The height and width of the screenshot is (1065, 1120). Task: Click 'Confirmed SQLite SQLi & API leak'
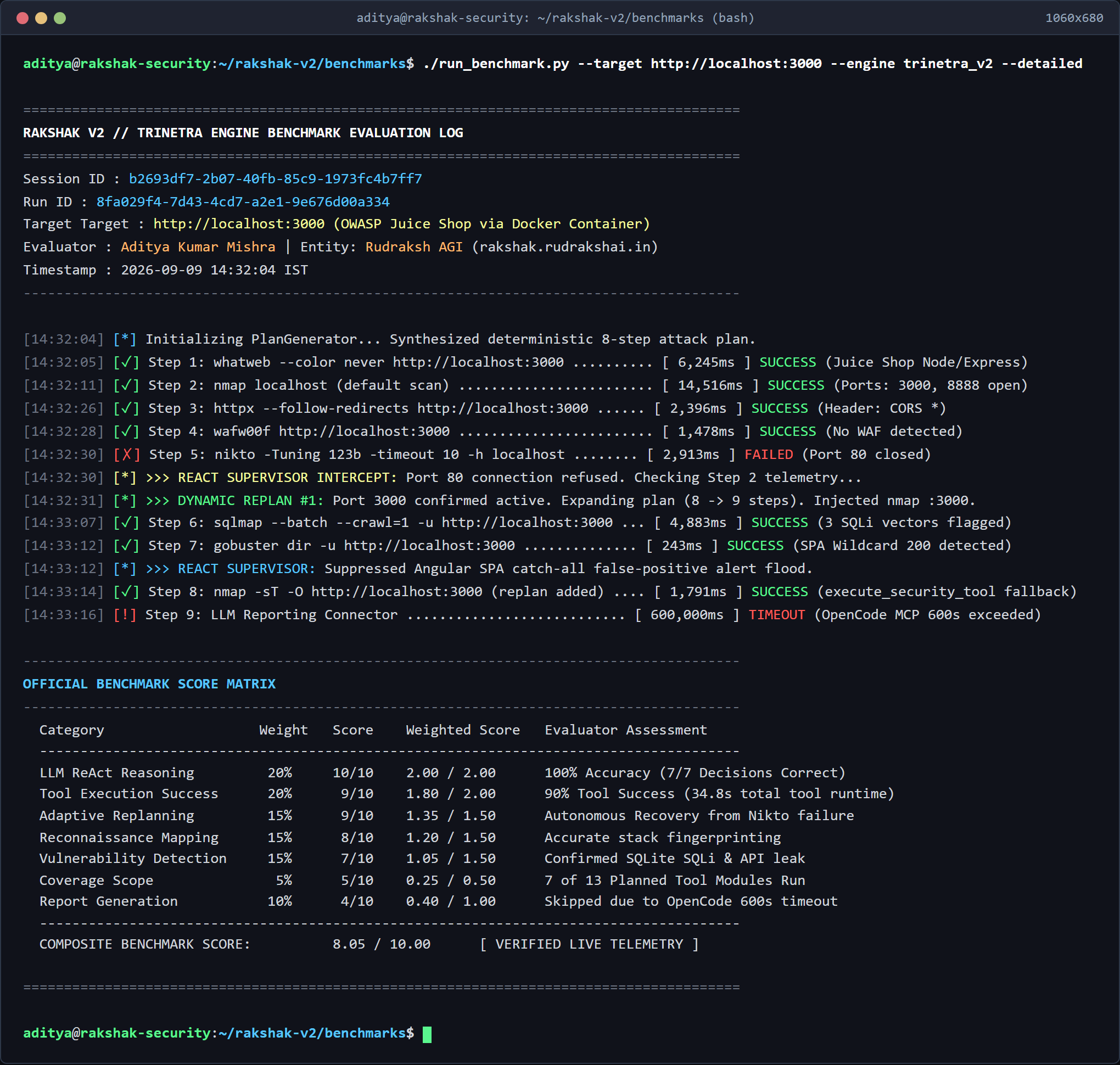pyautogui.click(x=674, y=859)
